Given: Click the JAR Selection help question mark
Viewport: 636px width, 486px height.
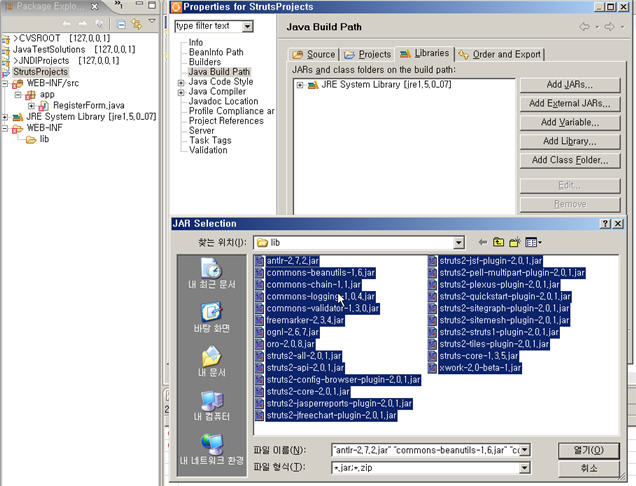Looking at the screenshot, I should [605, 224].
